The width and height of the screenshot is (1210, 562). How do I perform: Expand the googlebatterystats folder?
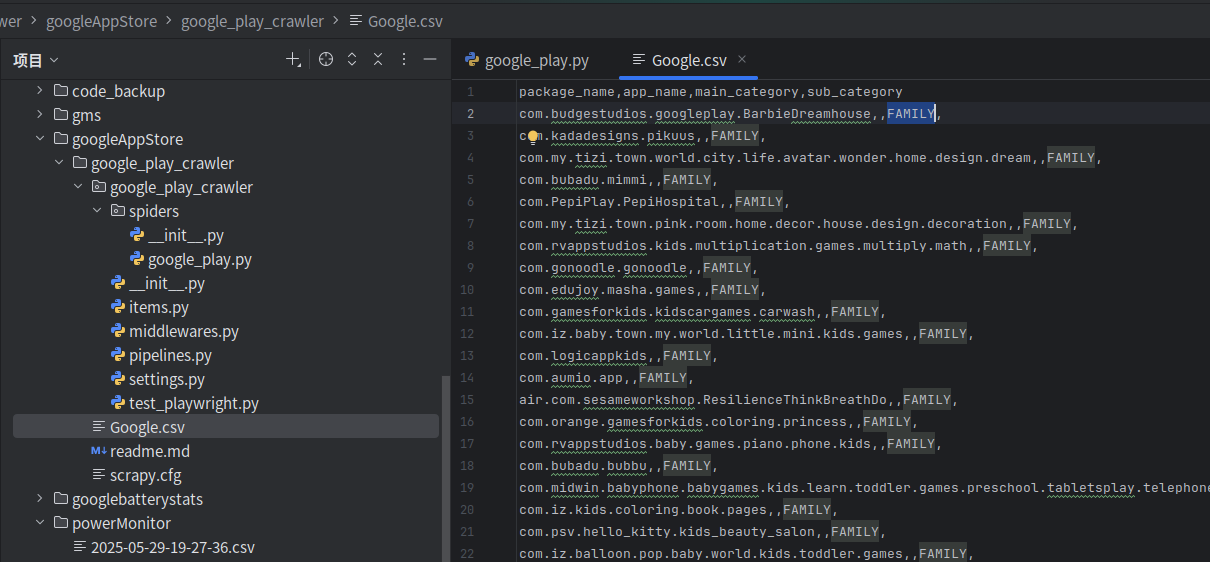pos(39,499)
